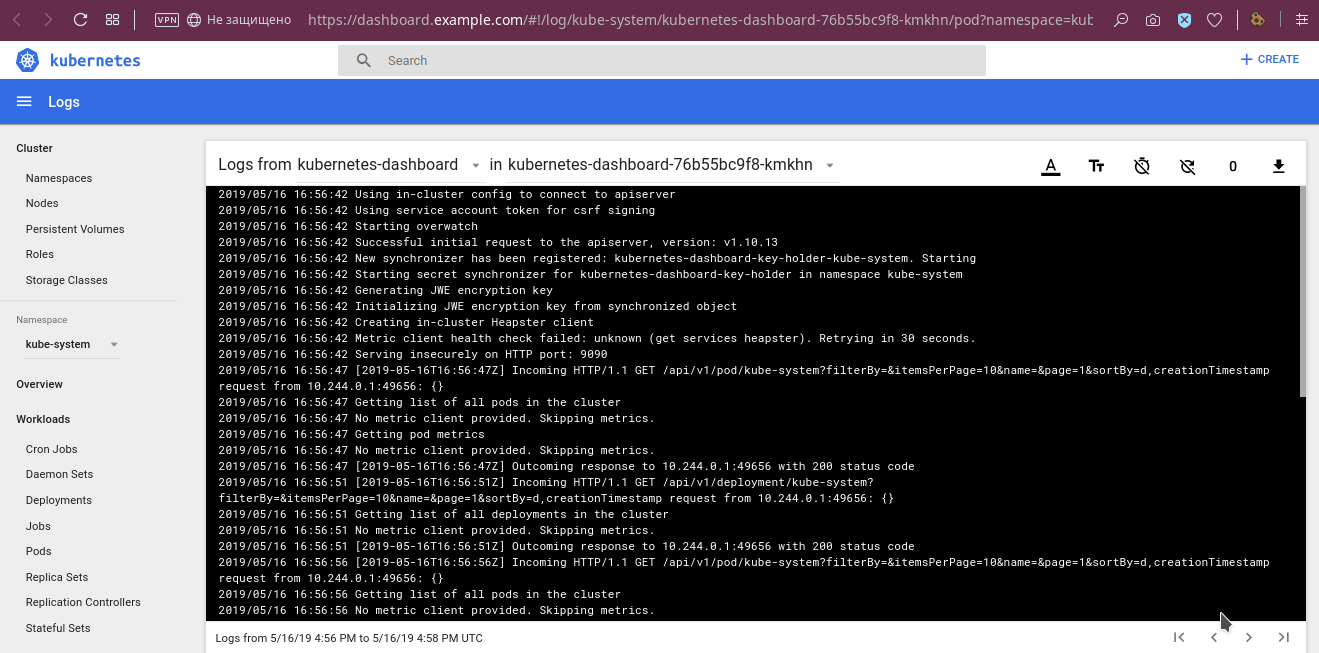The width and height of the screenshot is (1319, 653).
Task: Click the 'Starting overwatch' log line
Action: click(x=348, y=226)
